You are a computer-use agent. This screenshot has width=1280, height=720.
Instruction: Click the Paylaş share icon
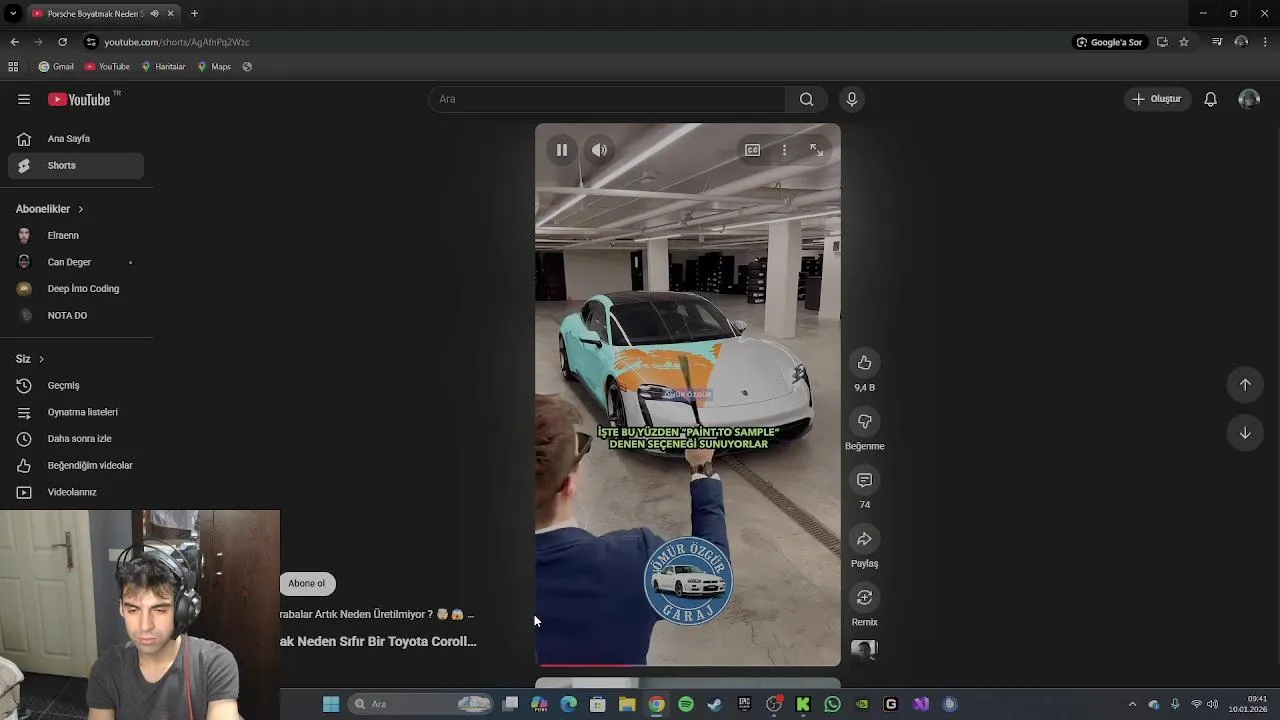point(864,539)
